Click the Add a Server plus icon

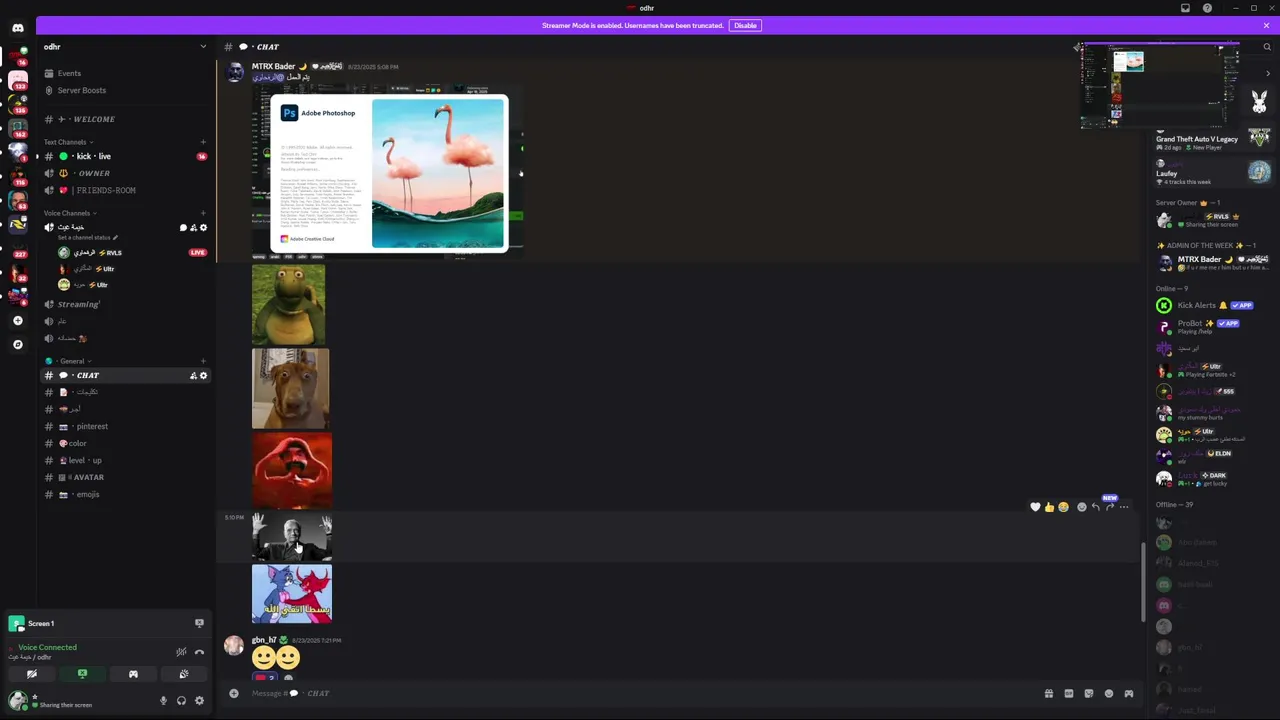[x=17, y=321]
